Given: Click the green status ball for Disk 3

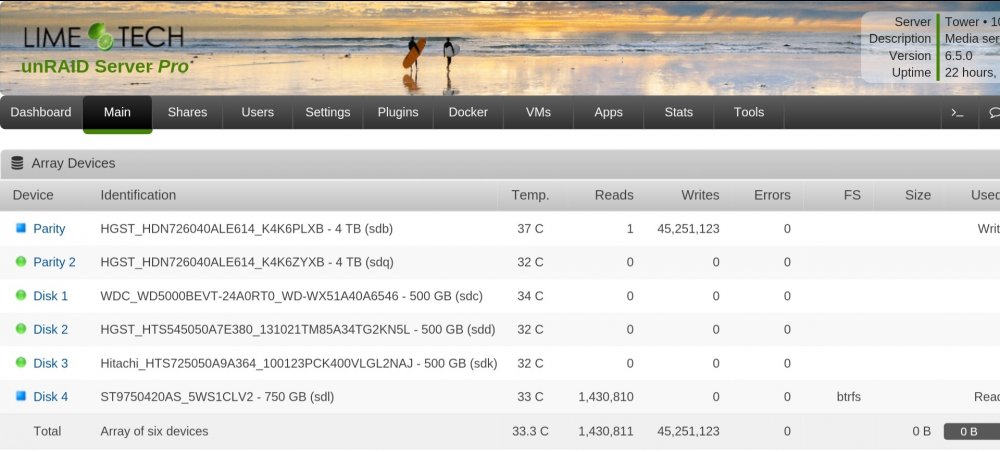Looking at the screenshot, I should [x=20, y=363].
